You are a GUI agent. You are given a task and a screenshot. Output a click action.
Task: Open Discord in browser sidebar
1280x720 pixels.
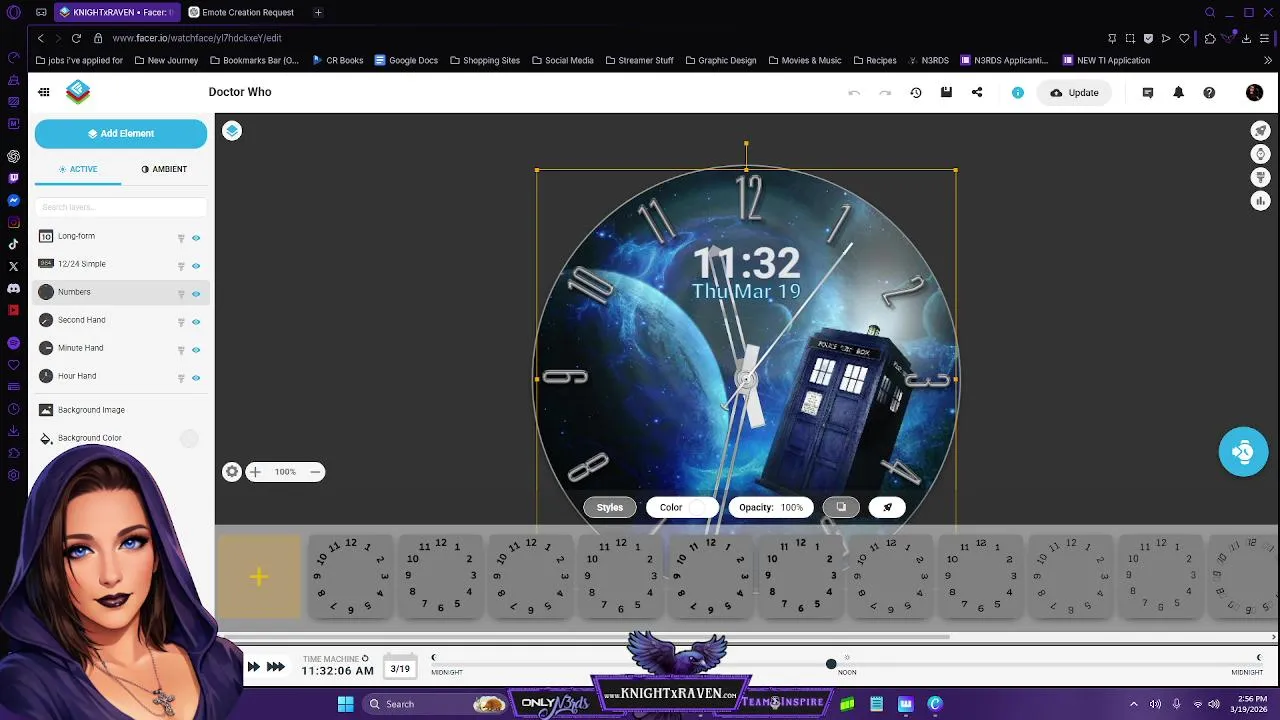(13, 288)
